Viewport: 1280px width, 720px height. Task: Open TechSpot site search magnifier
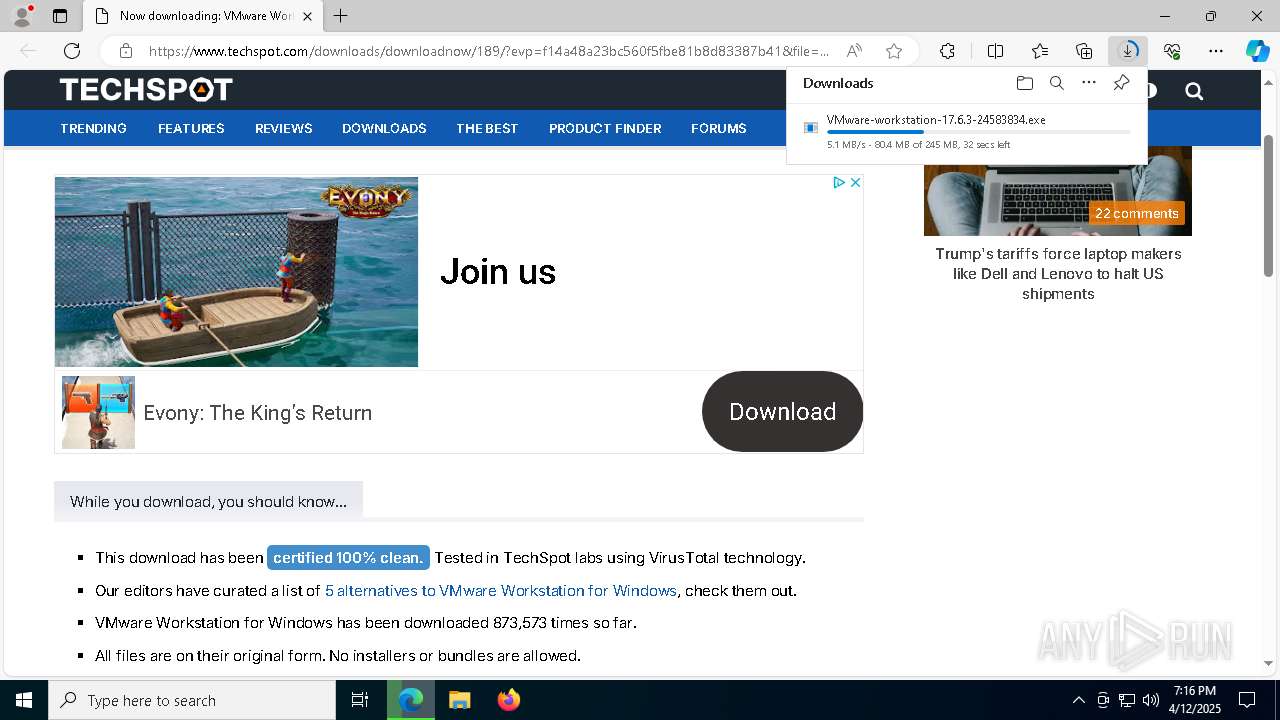coord(1194,91)
